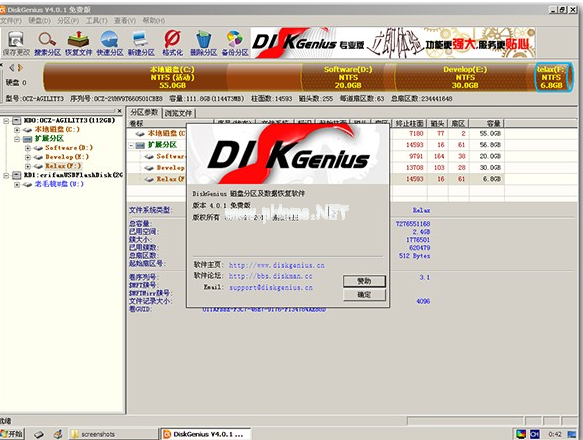Image resolution: width=583 pixels, height=440 pixels.
Task: Select Develop(E:) in the left tree
Action: tap(67, 157)
